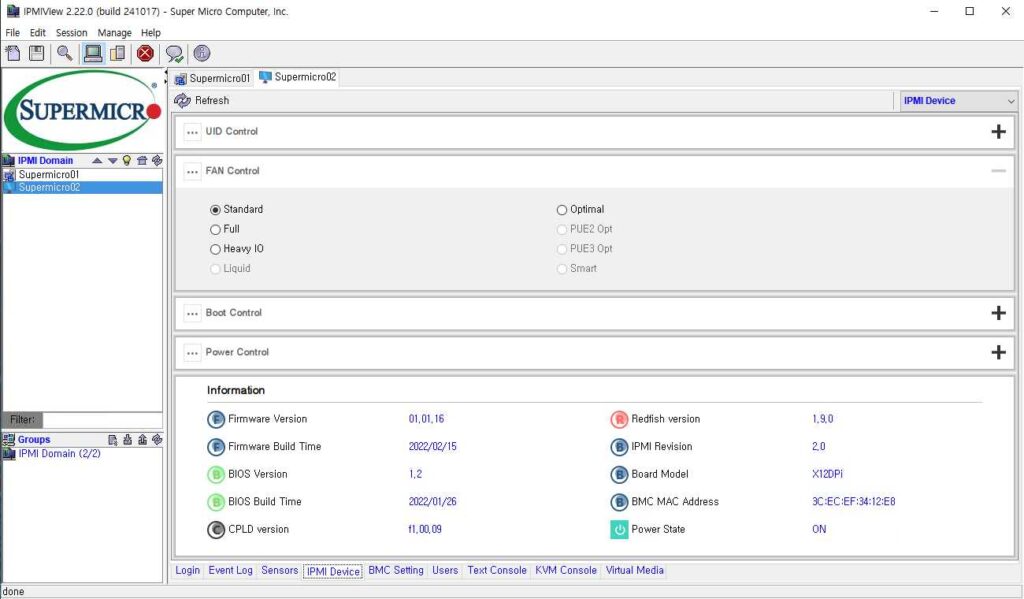Open the BMC Setting tab
1024x599 pixels.
pos(396,570)
